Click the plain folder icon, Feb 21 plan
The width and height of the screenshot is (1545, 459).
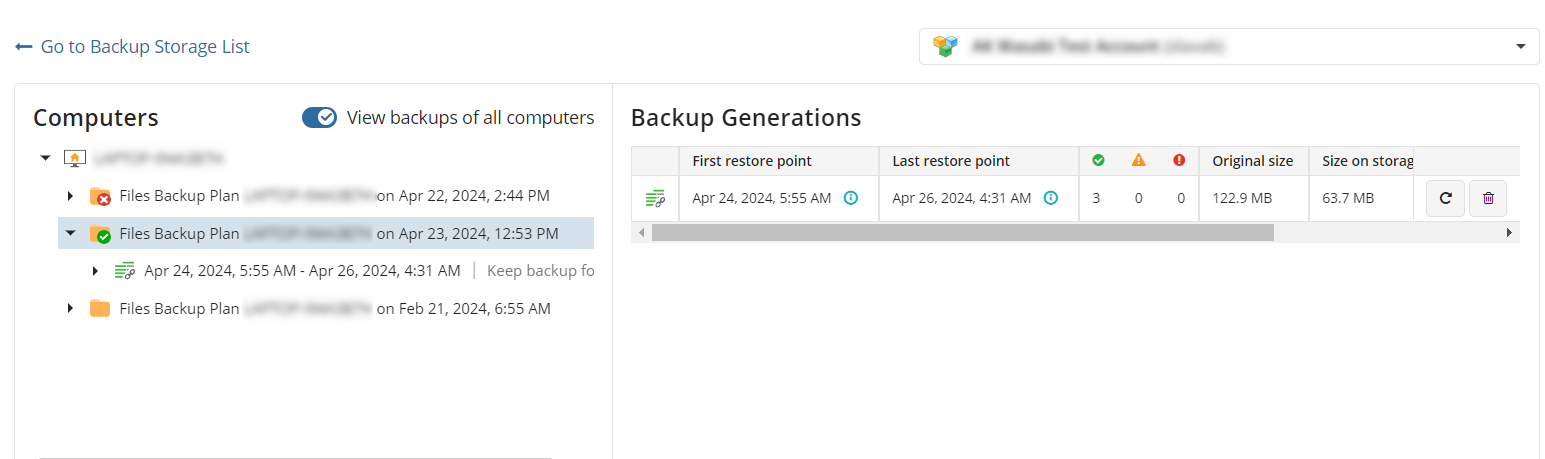pyautogui.click(x=100, y=309)
